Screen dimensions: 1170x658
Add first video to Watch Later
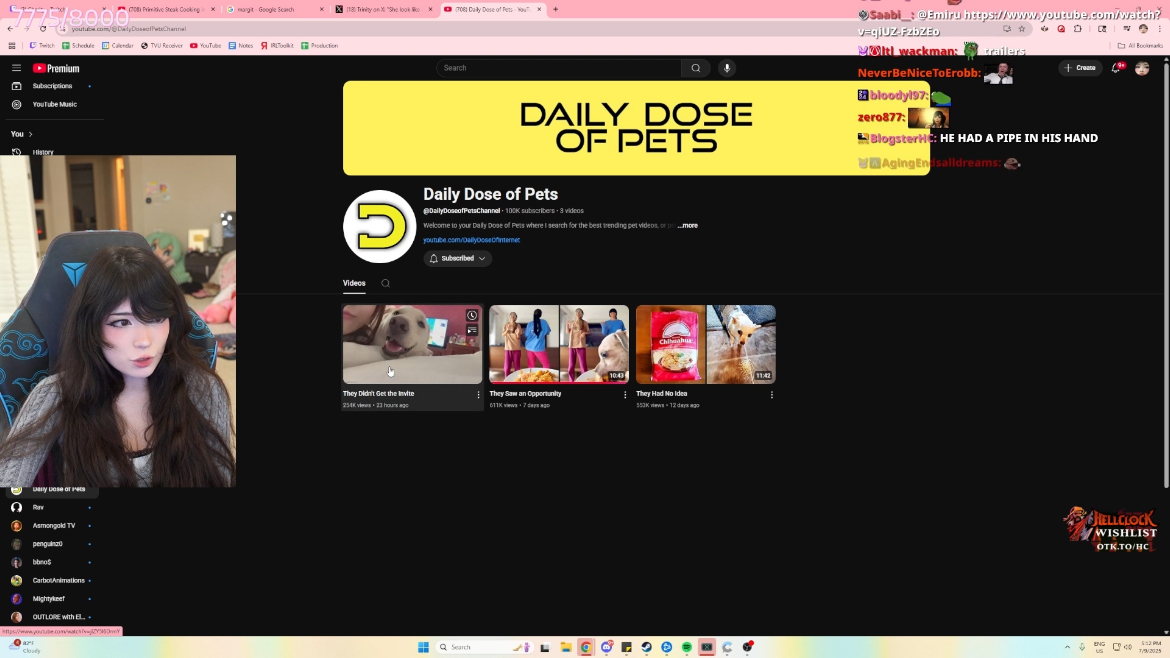point(472,316)
